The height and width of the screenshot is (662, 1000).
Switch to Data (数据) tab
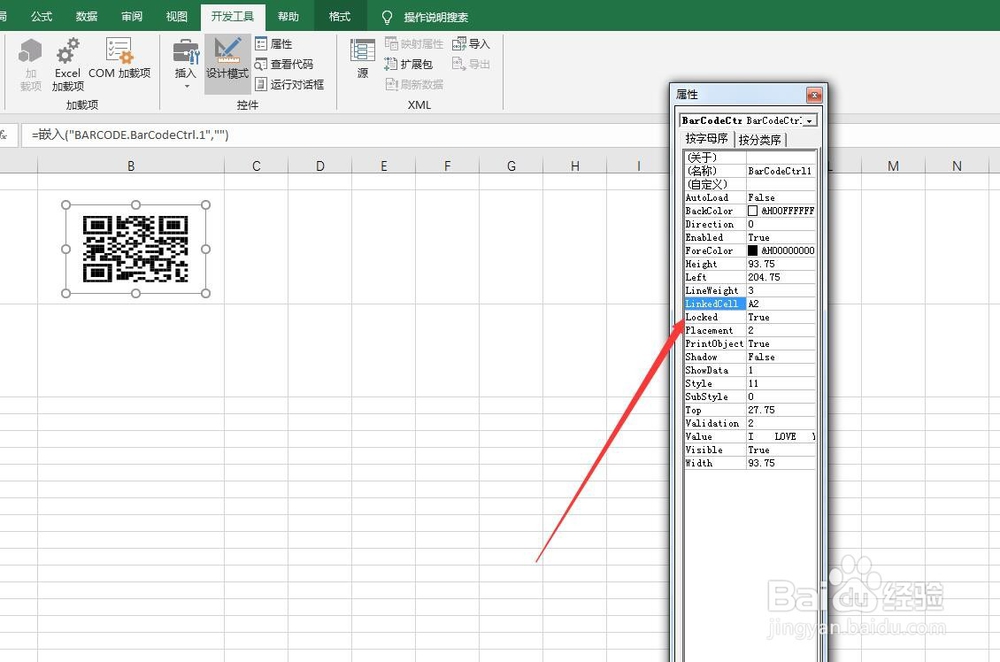coord(86,17)
